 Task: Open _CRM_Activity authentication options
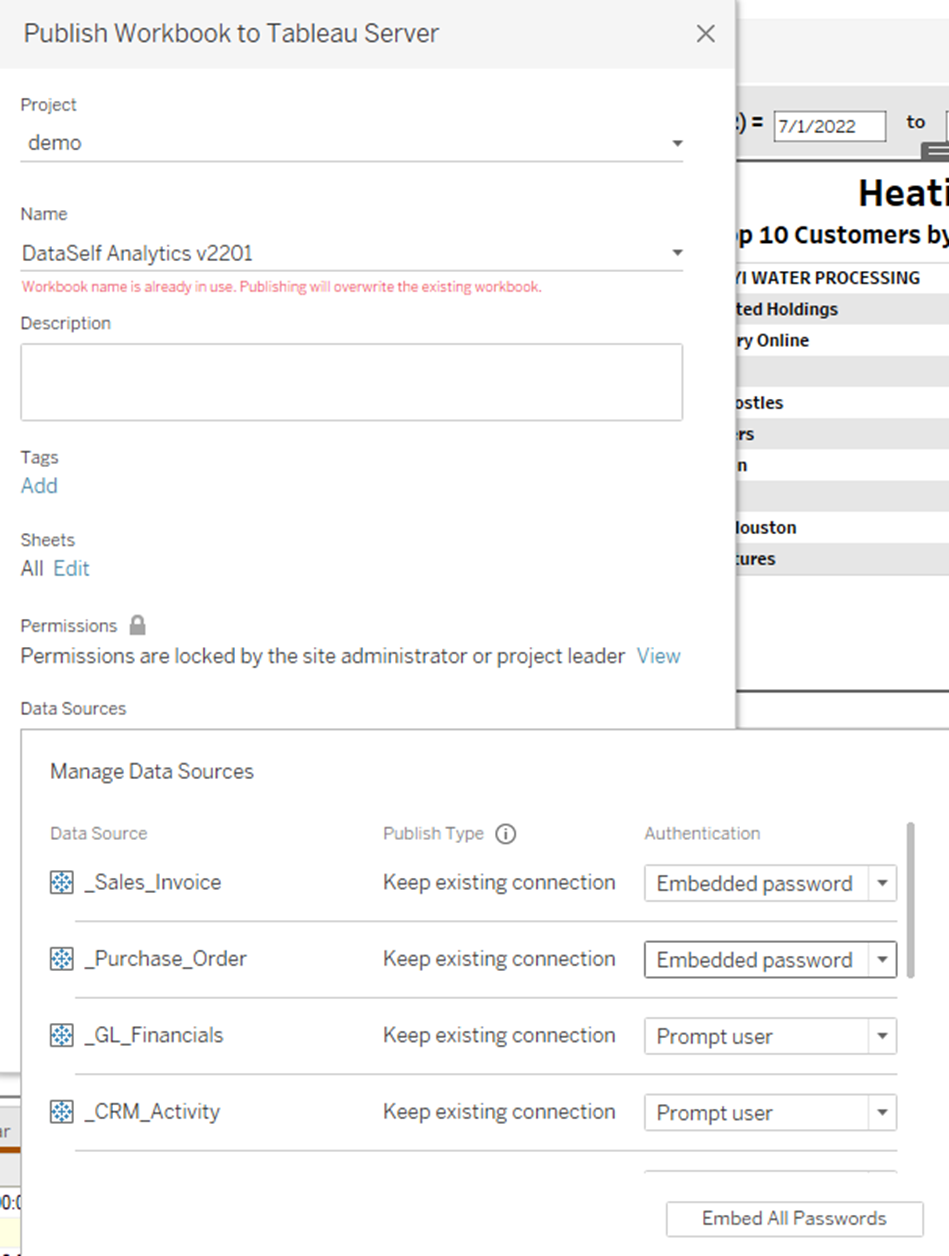point(883,1112)
